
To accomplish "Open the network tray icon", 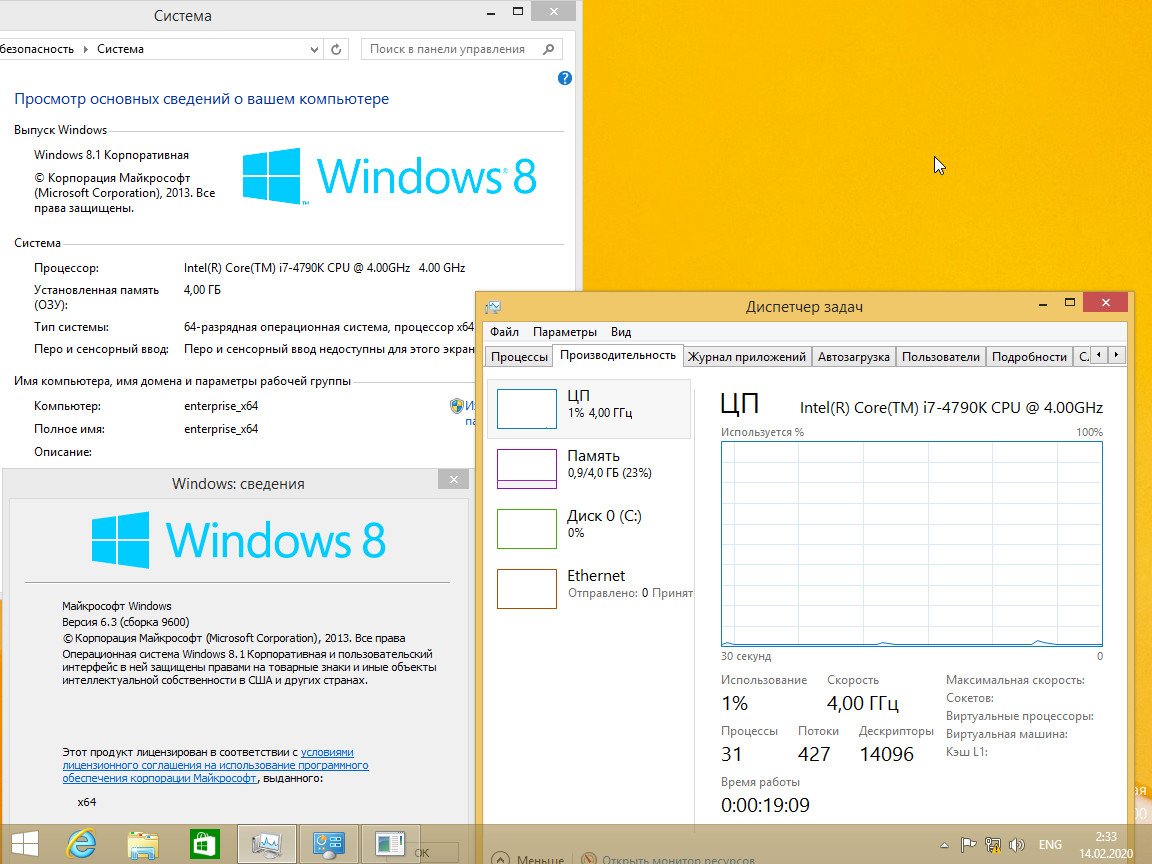I will pyautogui.click(x=993, y=844).
